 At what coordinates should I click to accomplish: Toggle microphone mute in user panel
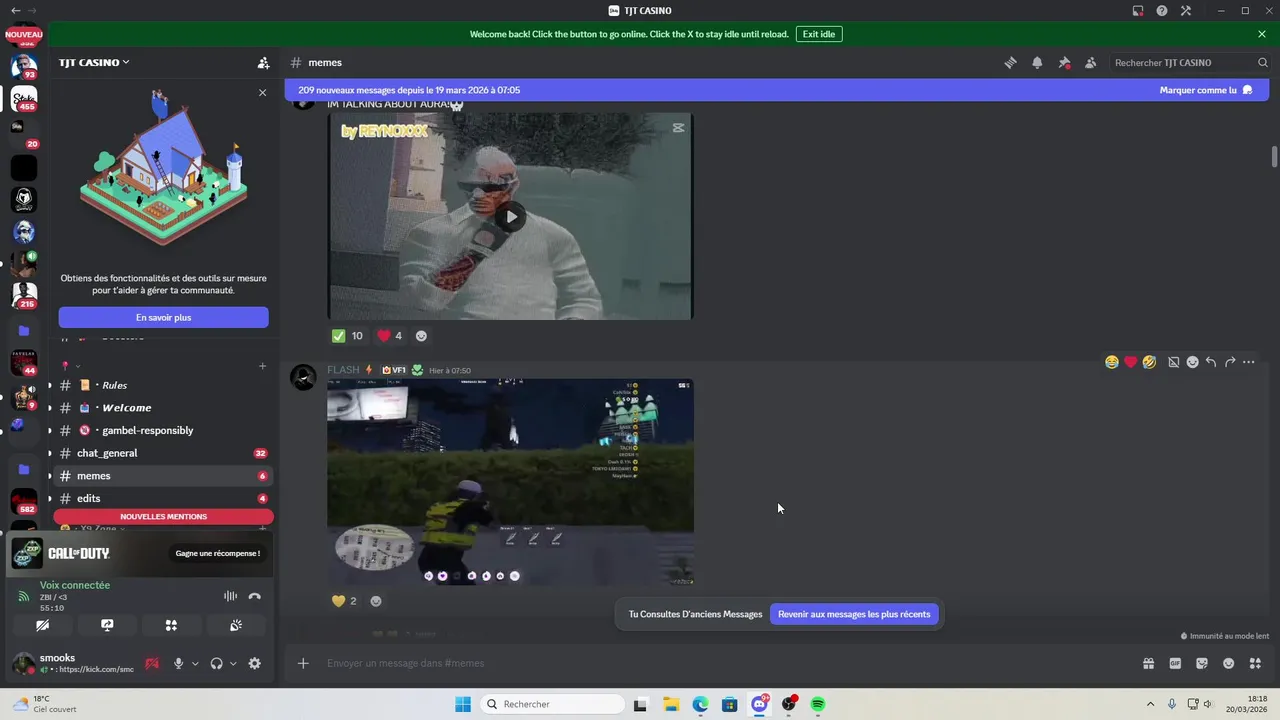coord(178,663)
